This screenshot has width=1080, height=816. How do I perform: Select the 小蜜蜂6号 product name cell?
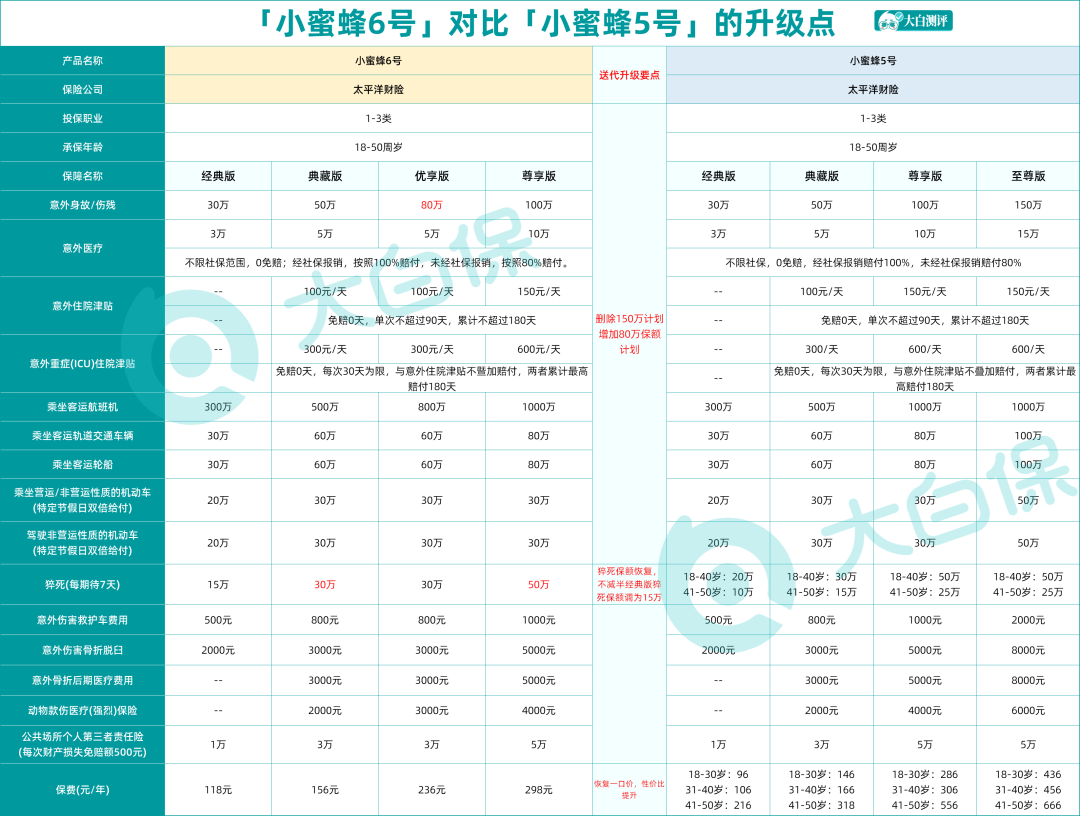378,61
